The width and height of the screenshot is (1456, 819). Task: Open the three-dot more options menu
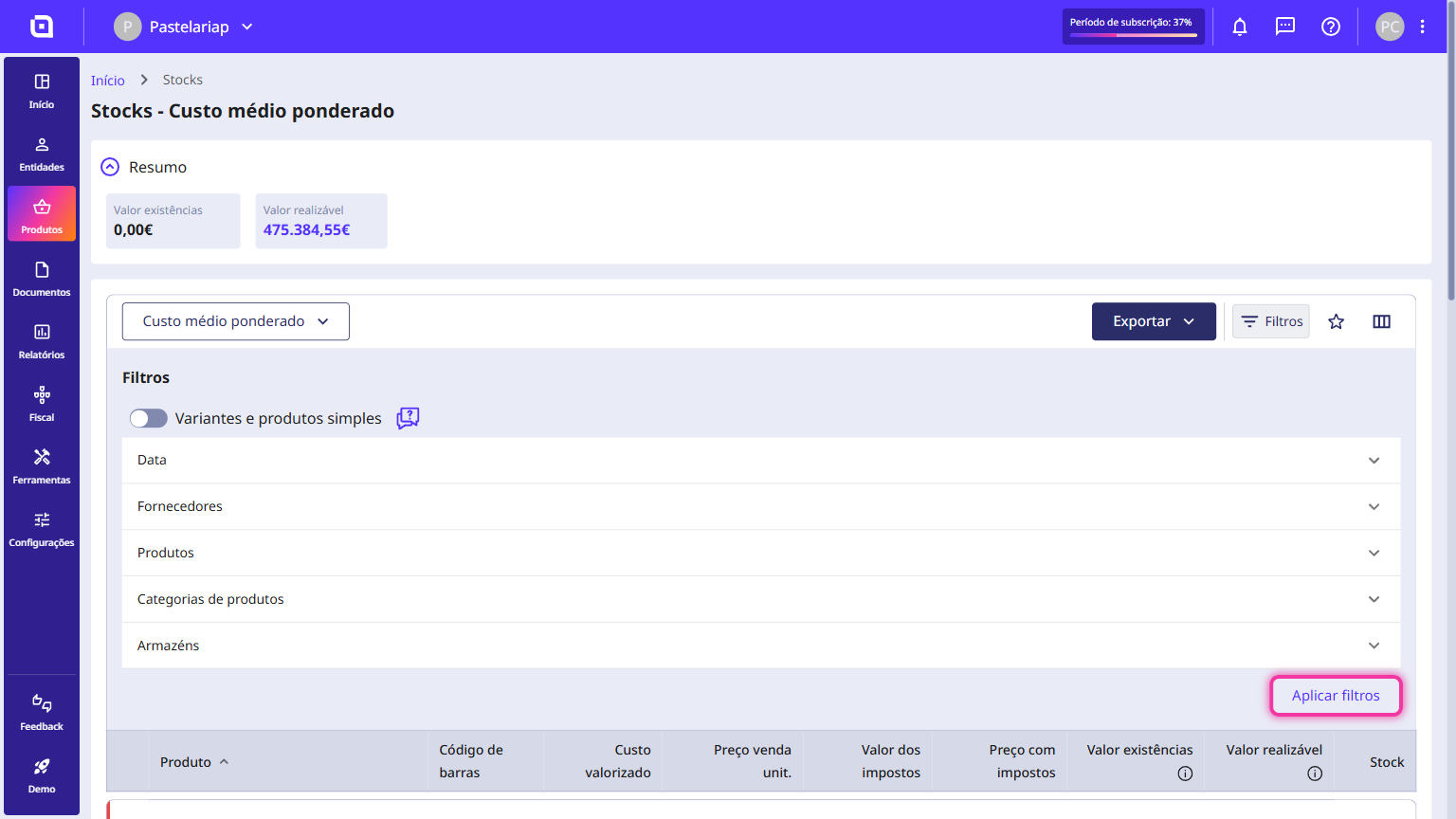coord(1423,27)
